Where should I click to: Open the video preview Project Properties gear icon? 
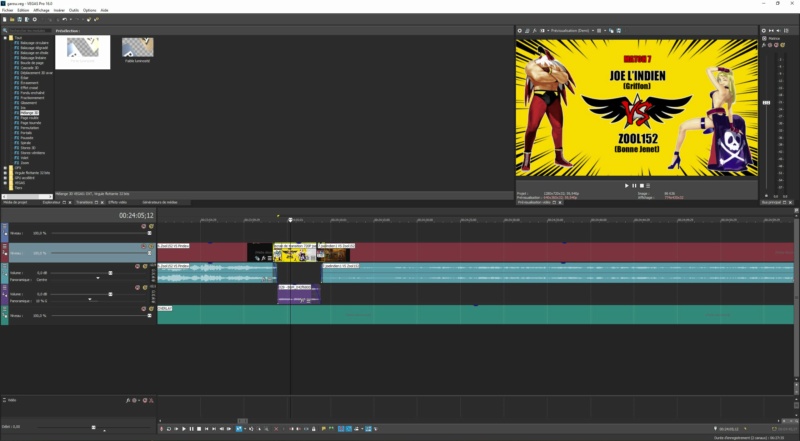(519, 31)
